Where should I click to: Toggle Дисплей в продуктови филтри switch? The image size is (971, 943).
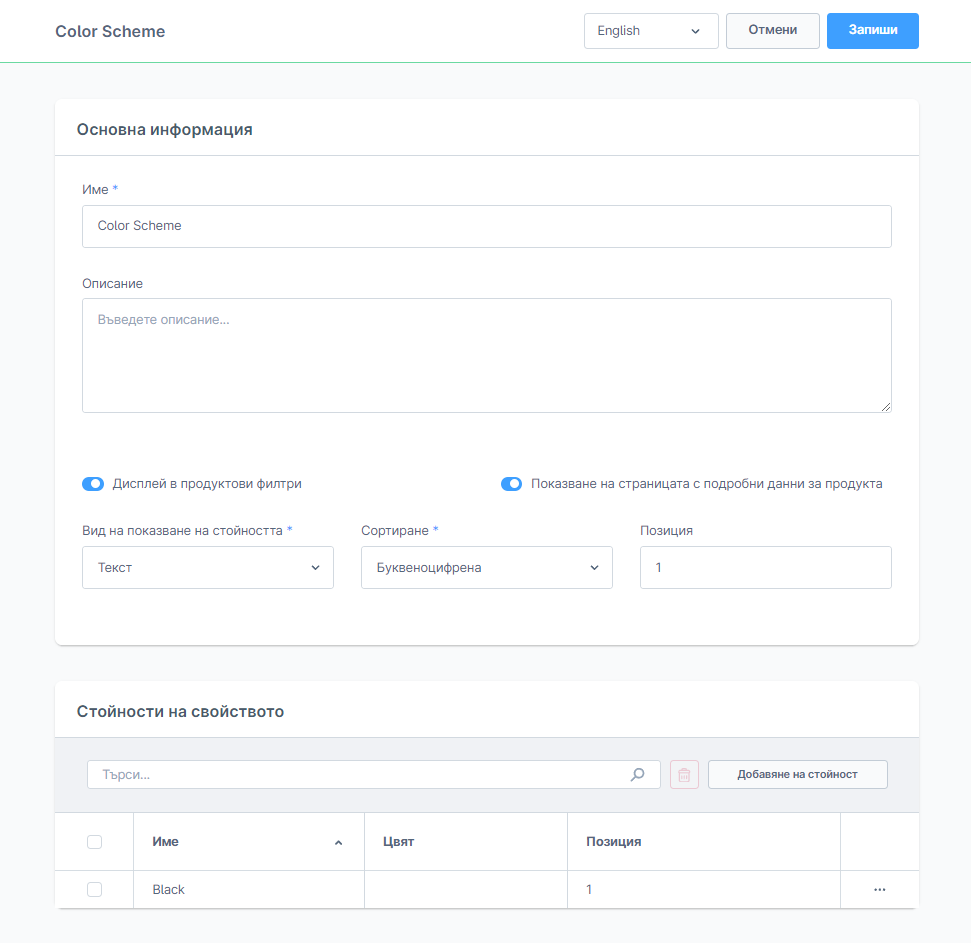(x=93, y=484)
